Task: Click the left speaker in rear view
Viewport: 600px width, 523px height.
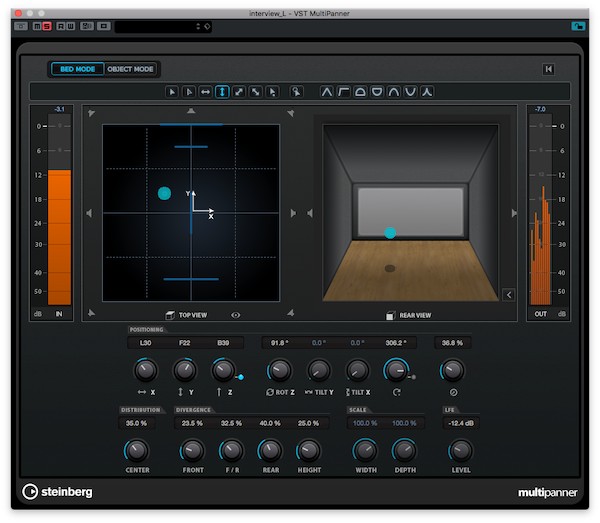Action: coord(310,213)
